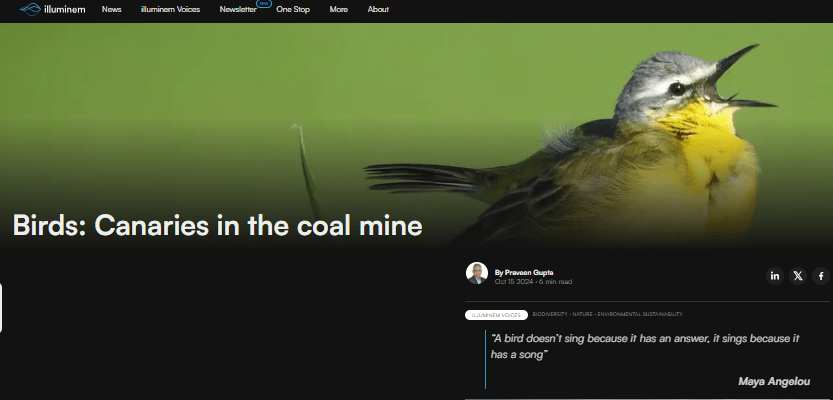
Task: Open the Newsletter page
Action: [238, 9]
